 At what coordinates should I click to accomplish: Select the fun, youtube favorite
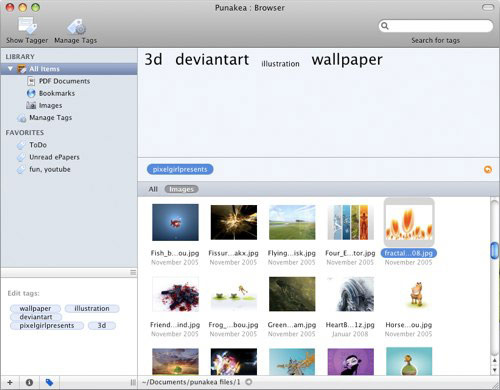[50, 169]
